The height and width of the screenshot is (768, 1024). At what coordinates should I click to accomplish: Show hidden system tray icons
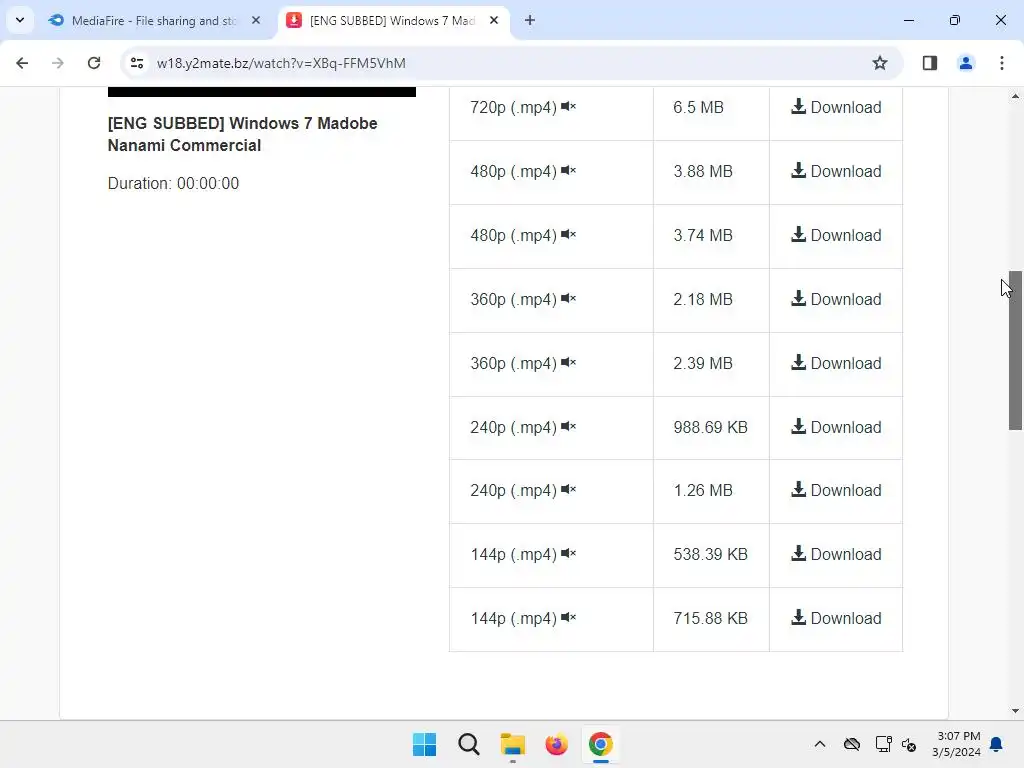click(x=820, y=744)
